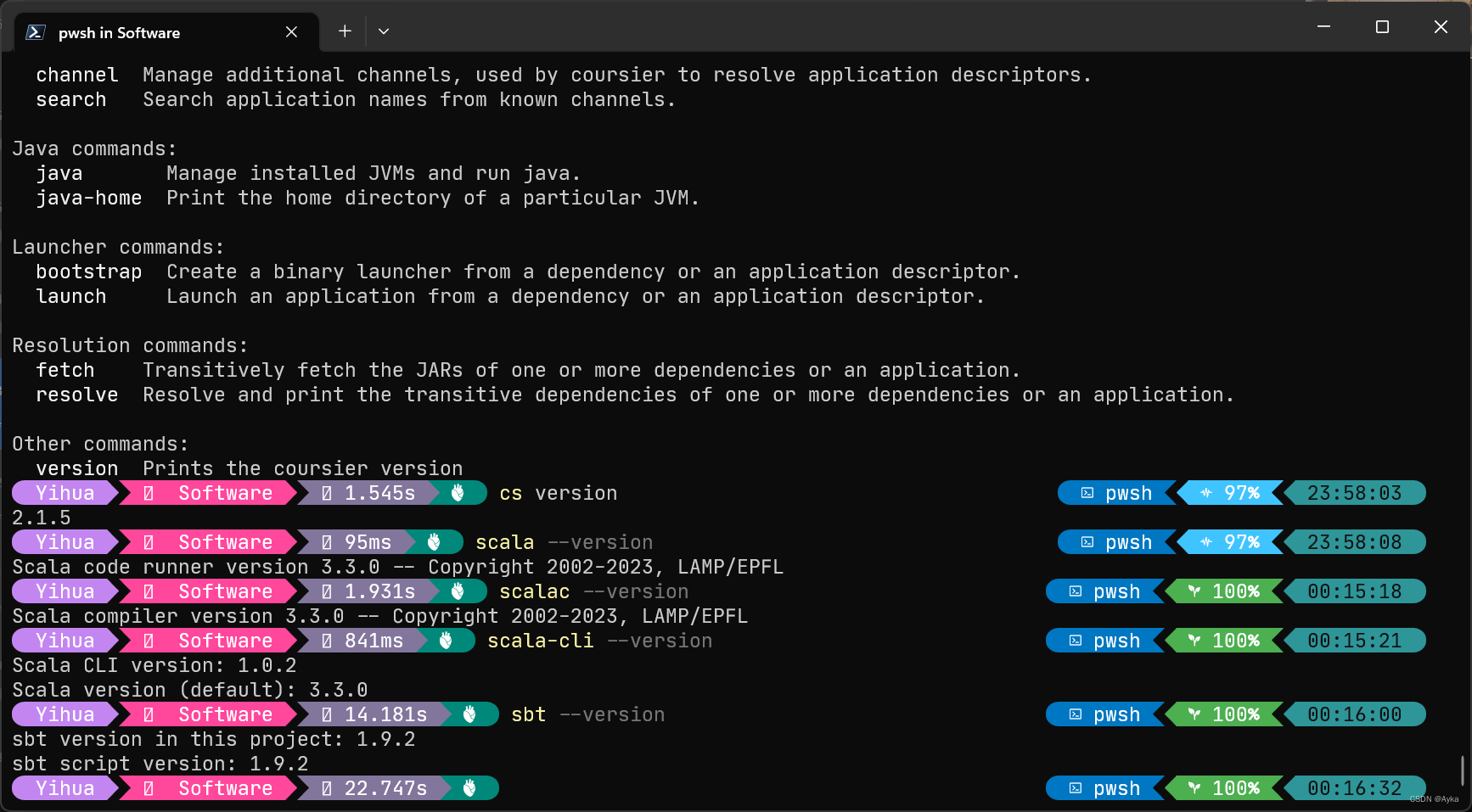Select the 'pwsh in Software' tab
The image size is (1472, 812).
[x=119, y=32]
